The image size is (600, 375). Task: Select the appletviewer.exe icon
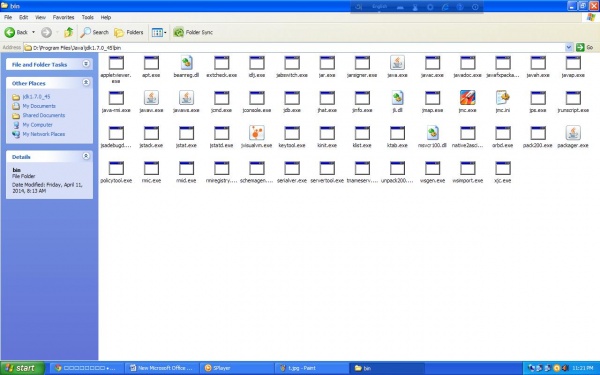pyautogui.click(x=116, y=63)
